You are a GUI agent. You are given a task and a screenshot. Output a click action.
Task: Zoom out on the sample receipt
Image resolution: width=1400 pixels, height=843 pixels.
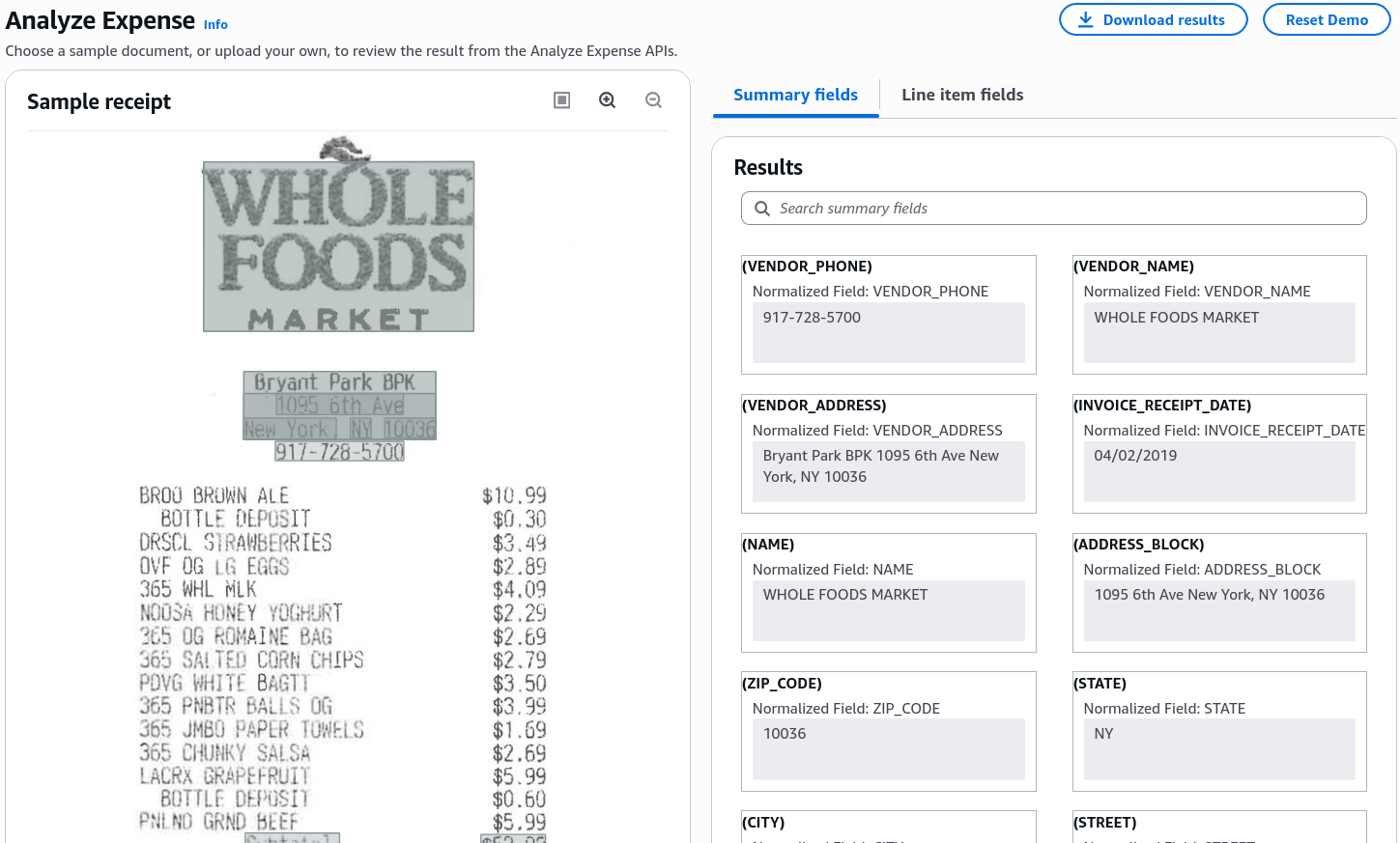[653, 100]
